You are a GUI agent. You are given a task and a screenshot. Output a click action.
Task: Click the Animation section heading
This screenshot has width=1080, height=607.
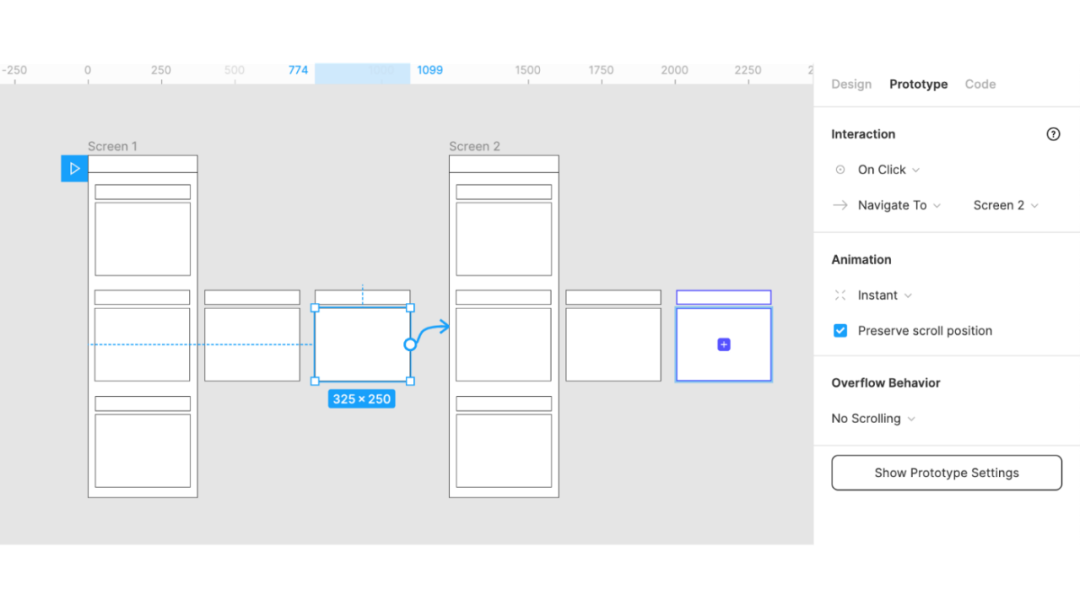(x=861, y=260)
